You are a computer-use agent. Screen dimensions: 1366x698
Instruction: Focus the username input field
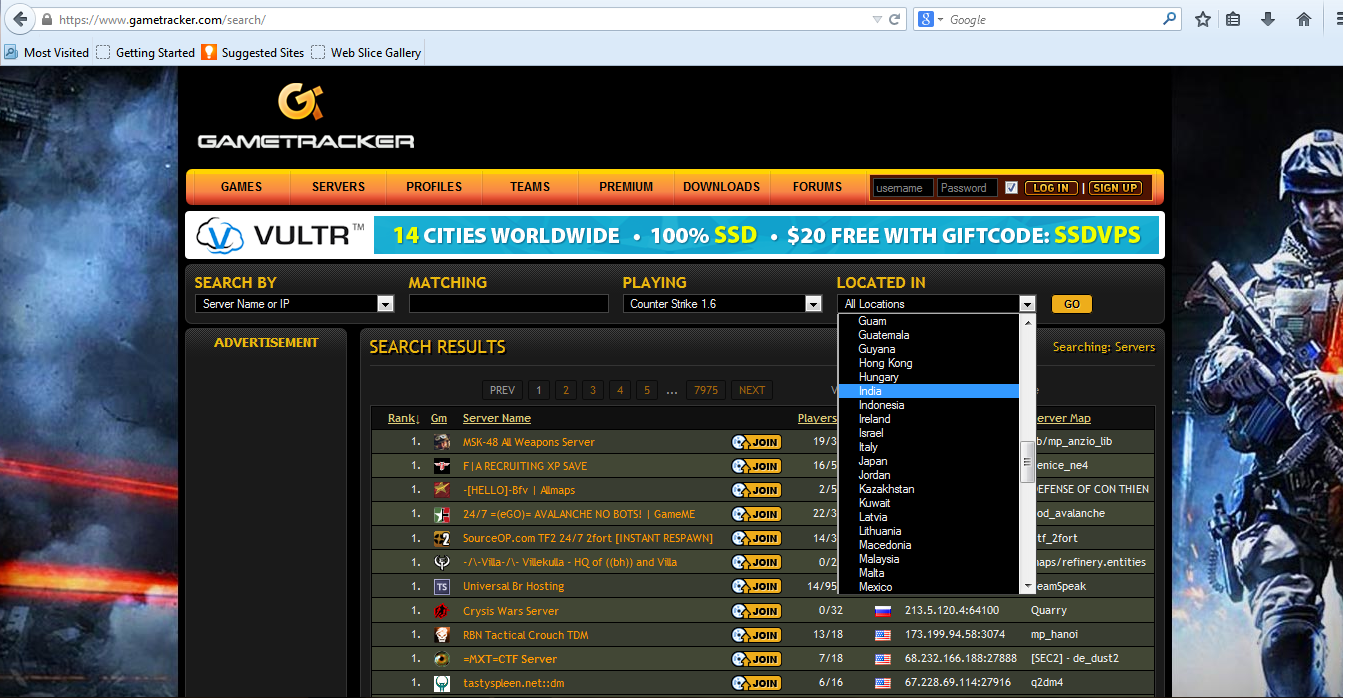click(x=903, y=188)
